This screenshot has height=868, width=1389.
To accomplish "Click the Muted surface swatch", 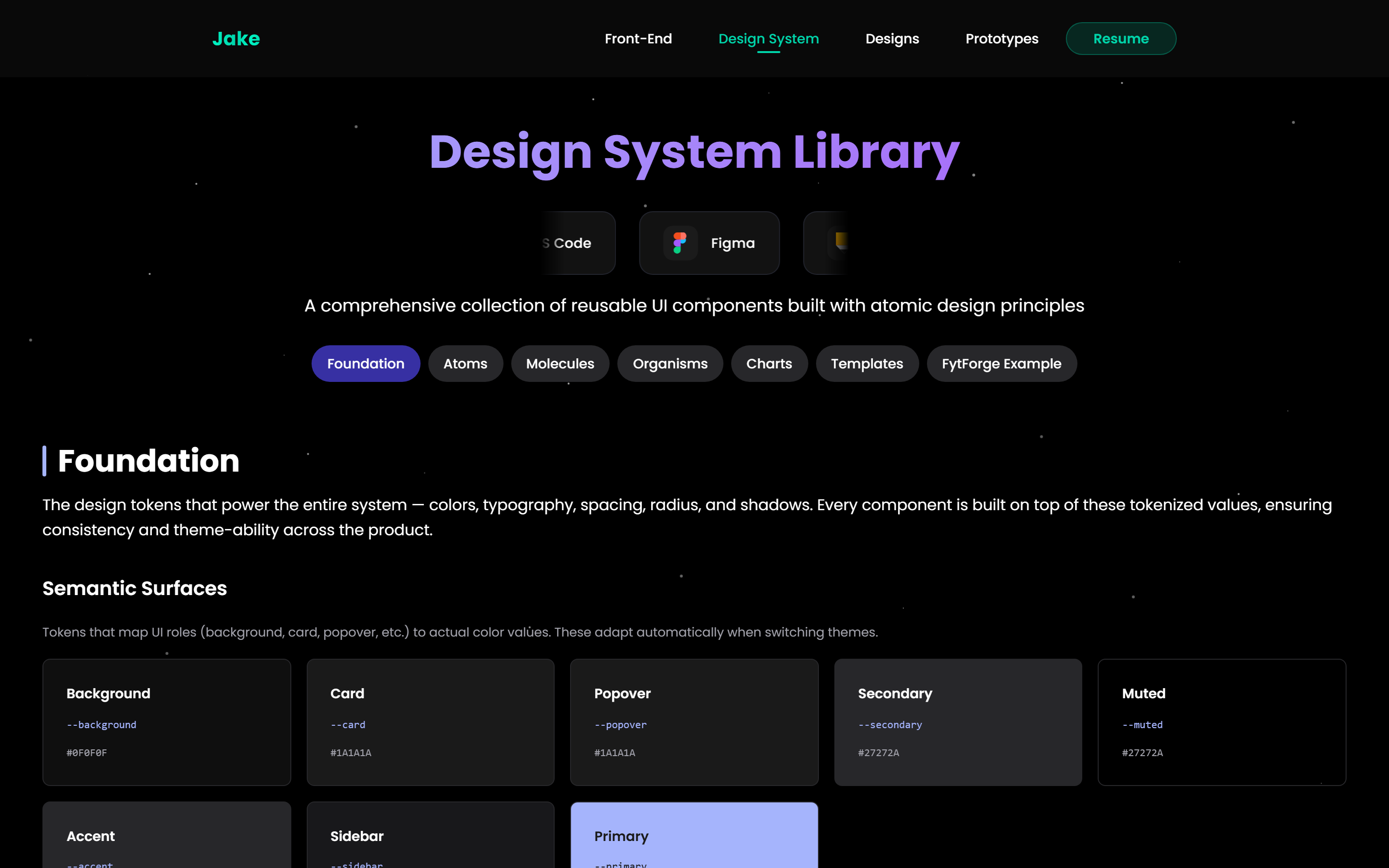I will coord(1221,722).
